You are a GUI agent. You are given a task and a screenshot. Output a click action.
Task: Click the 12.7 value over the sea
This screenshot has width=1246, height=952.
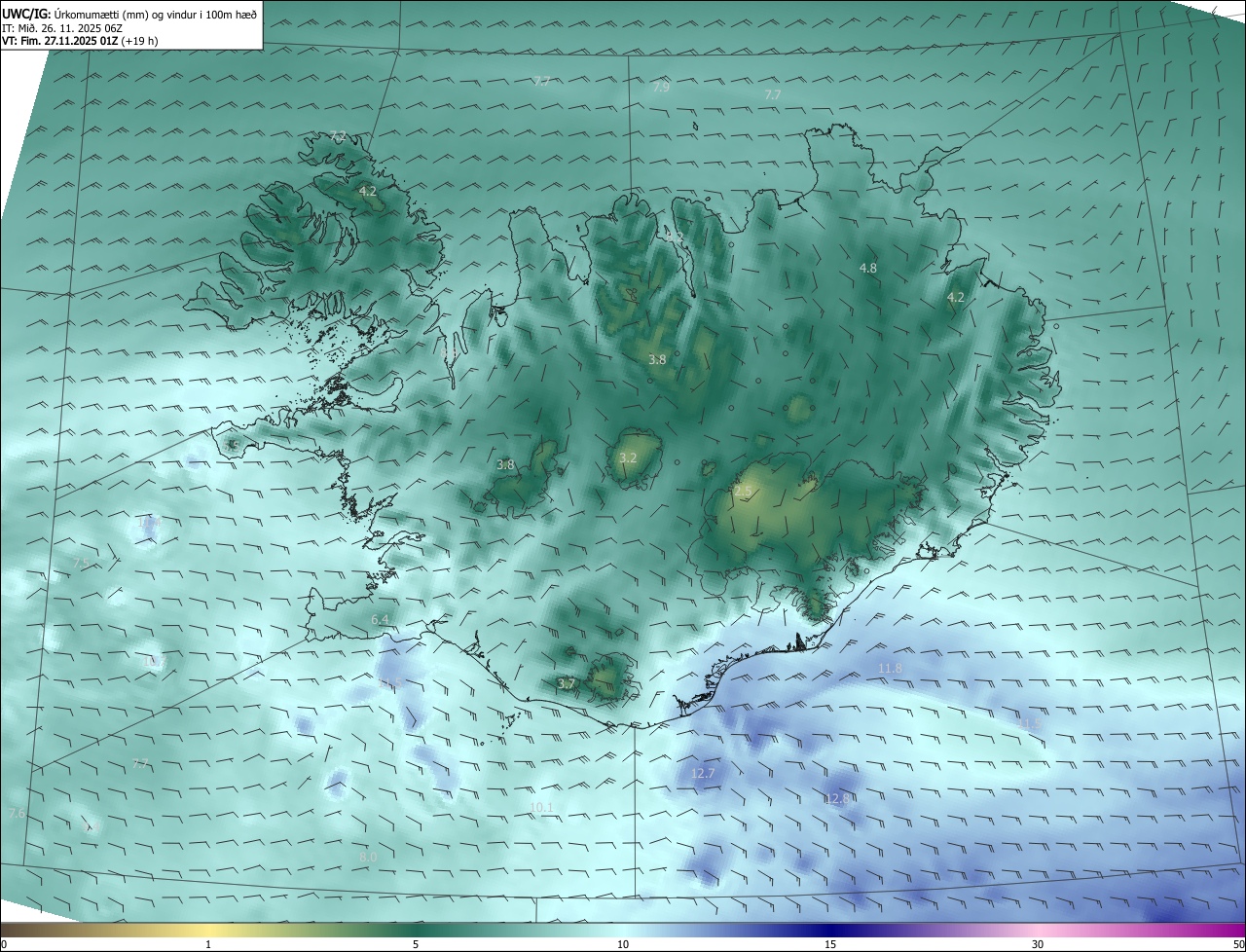703,774
